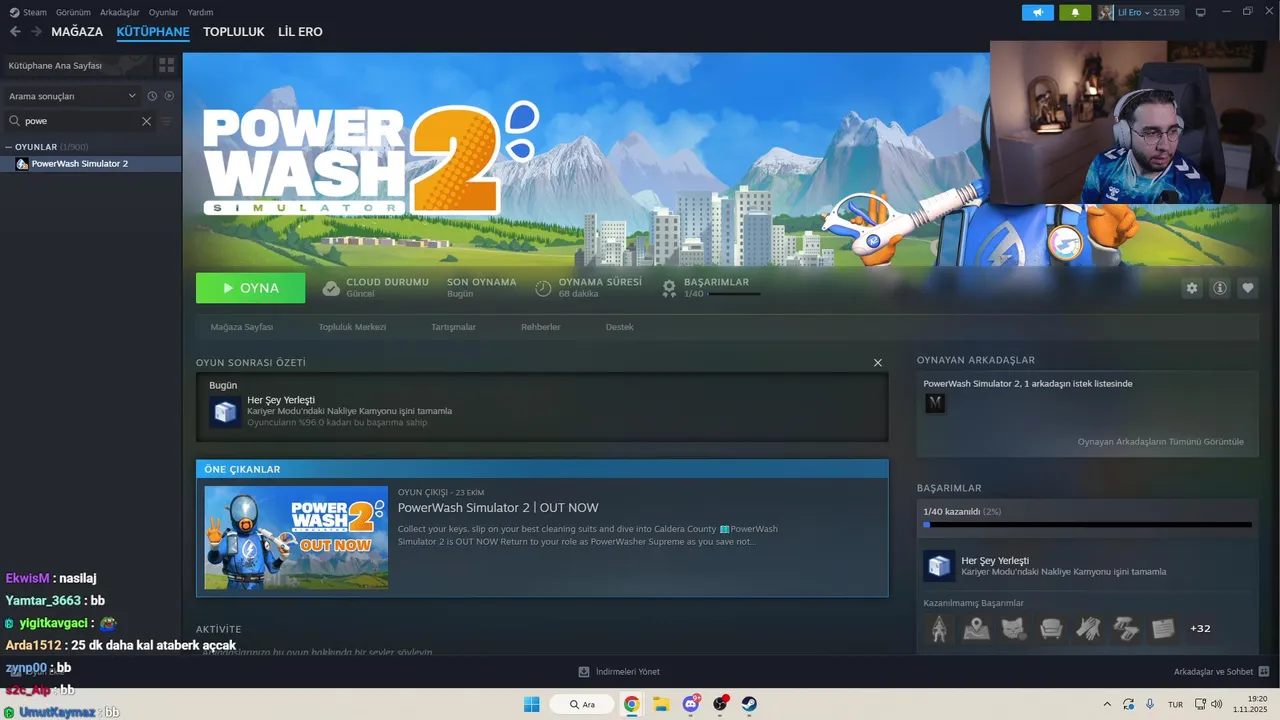Open the locked gloves achievement
1280x720 pixels.
[x=1088, y=628]
